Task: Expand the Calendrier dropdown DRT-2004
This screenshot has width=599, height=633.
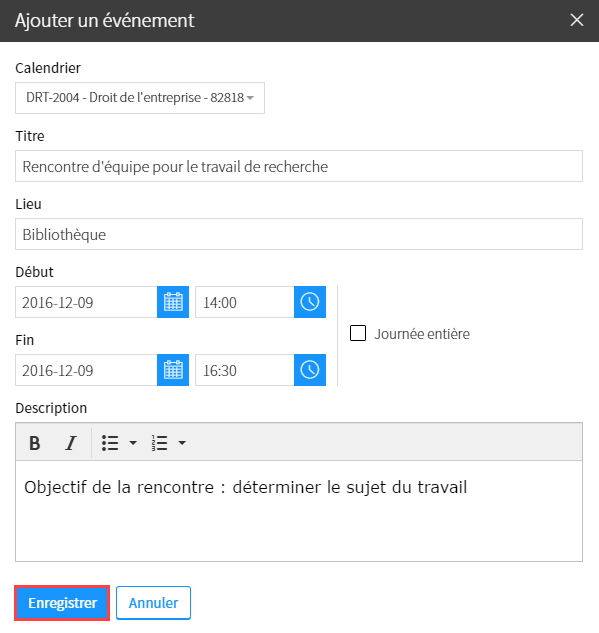Action: pos(140,98)
